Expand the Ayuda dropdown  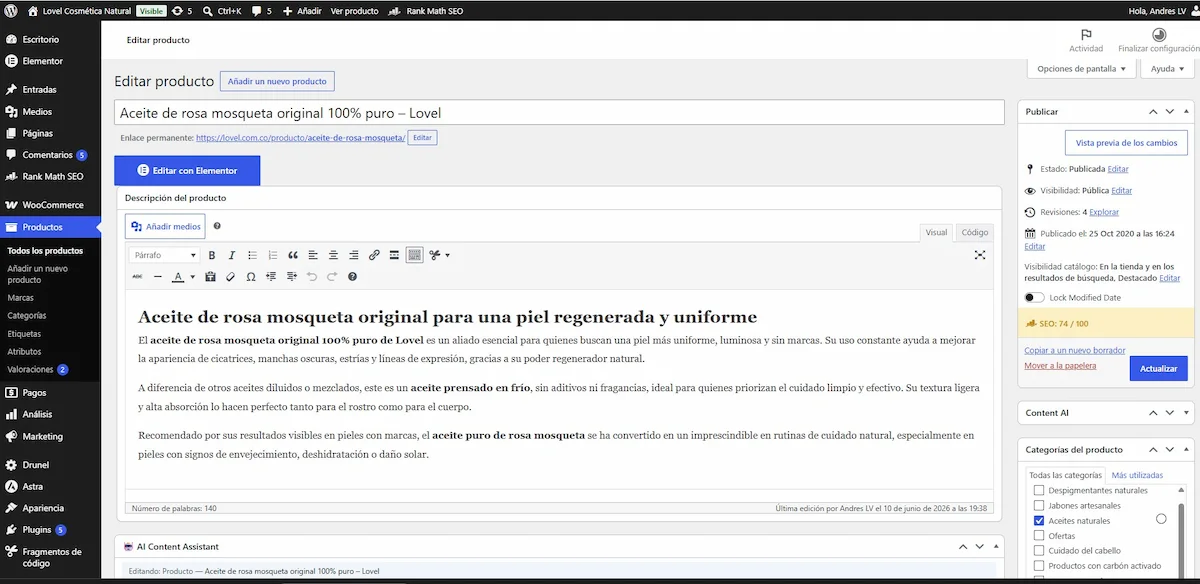tap(1167, 69)
